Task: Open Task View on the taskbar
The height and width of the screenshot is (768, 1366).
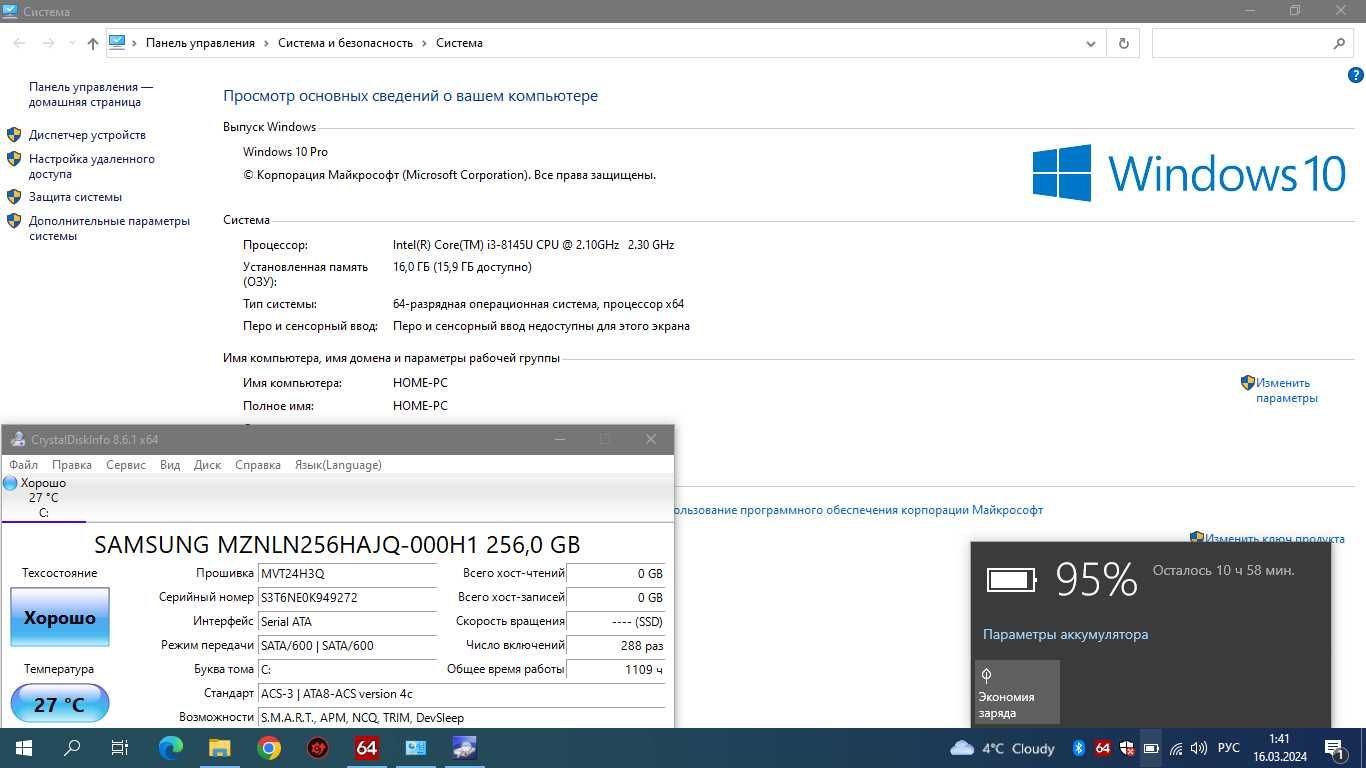Action: (120, 748)
